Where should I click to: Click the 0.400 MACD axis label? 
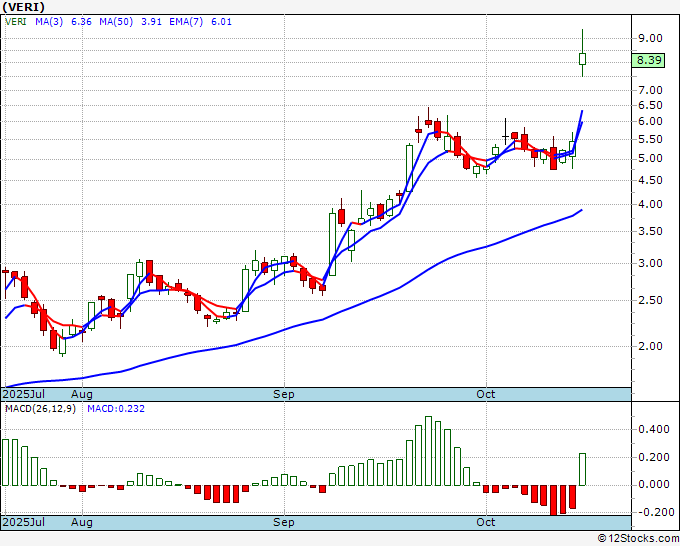click(653, 430)
